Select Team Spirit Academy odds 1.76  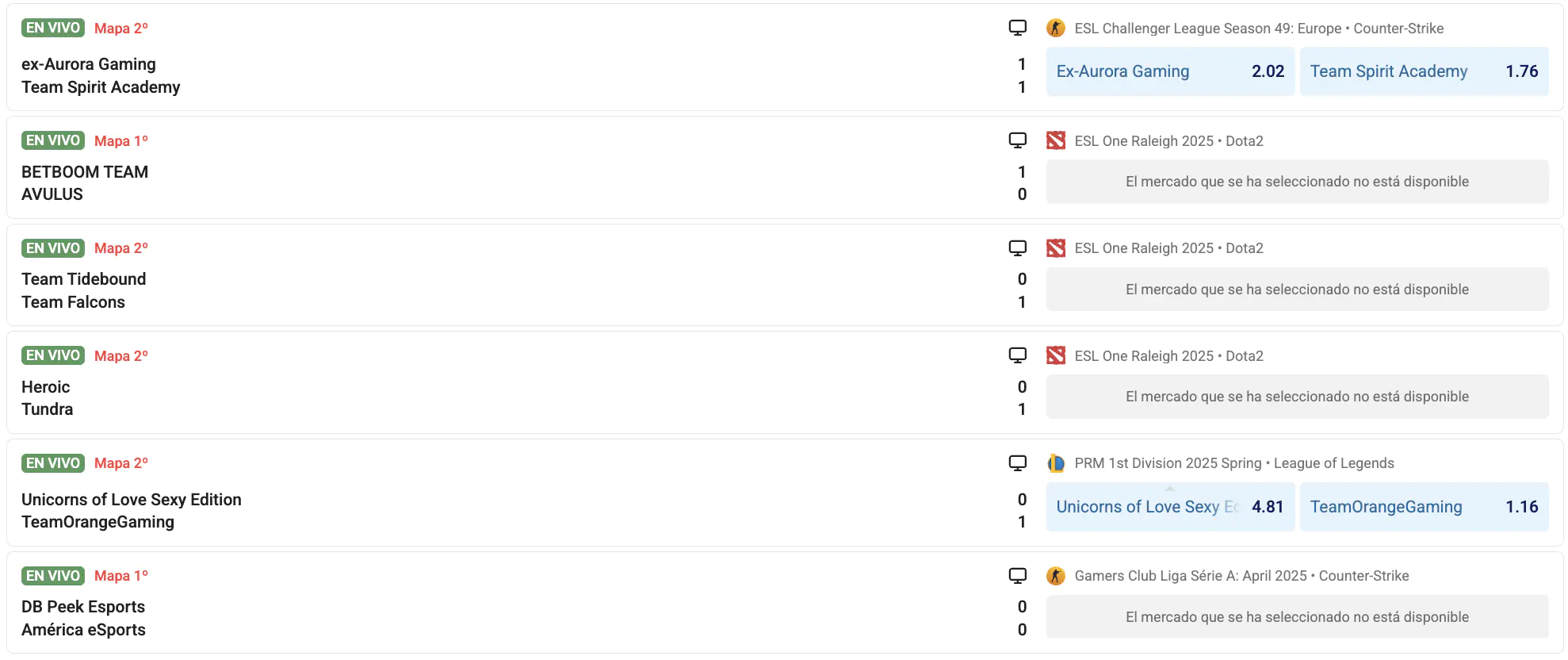click(x=1423, y=71)
